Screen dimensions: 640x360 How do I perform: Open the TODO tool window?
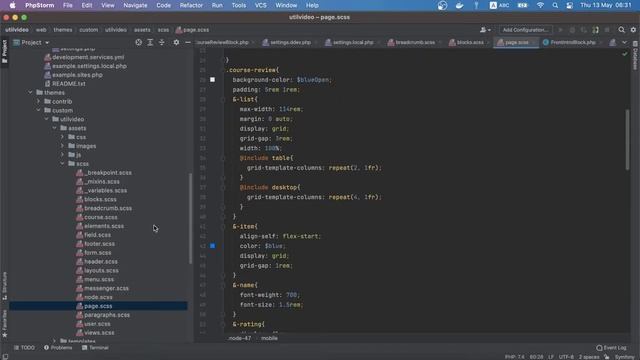tap(24, 348)
